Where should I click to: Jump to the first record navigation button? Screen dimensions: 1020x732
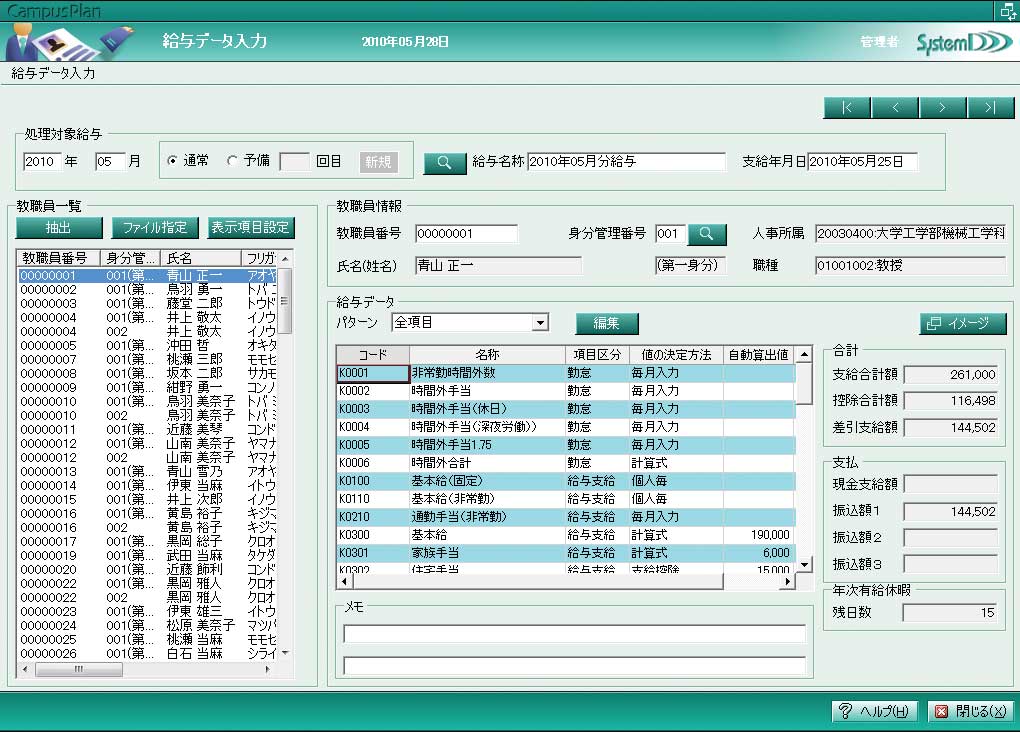[x=847, y=108]
